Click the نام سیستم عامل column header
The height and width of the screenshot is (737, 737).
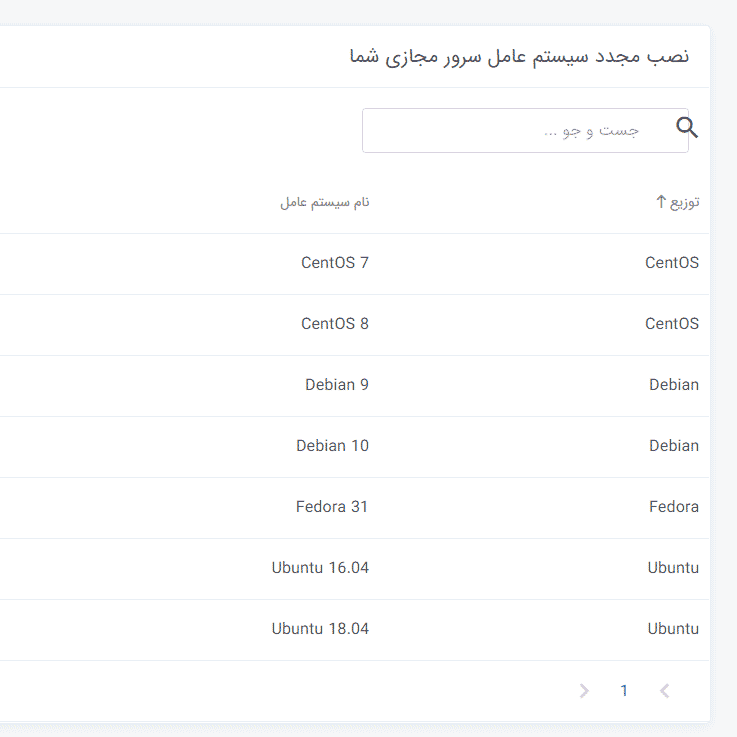[325, 202]
